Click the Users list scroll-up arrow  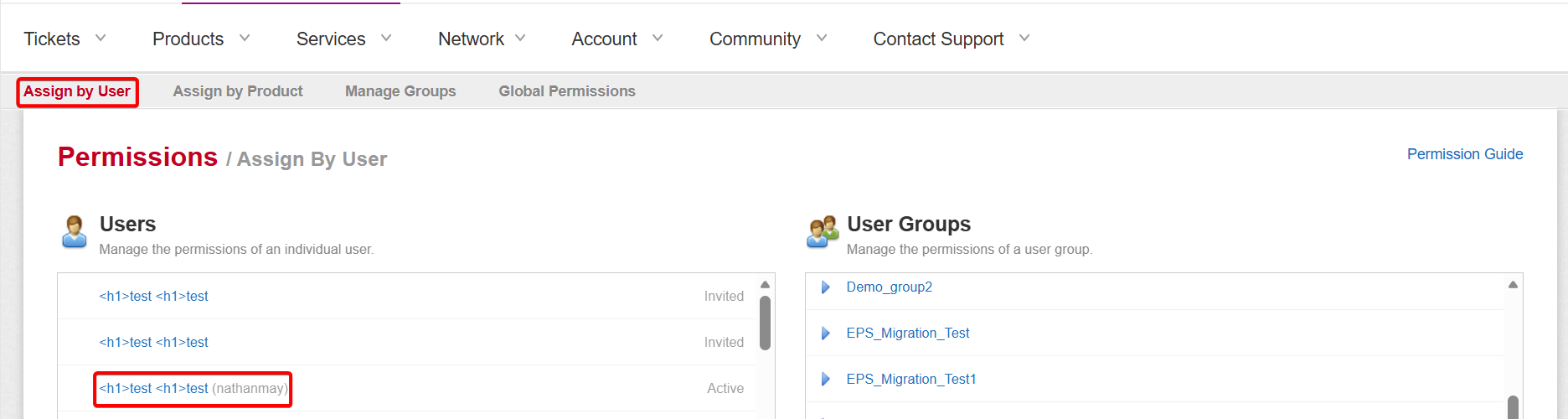[x=765, y=285]
